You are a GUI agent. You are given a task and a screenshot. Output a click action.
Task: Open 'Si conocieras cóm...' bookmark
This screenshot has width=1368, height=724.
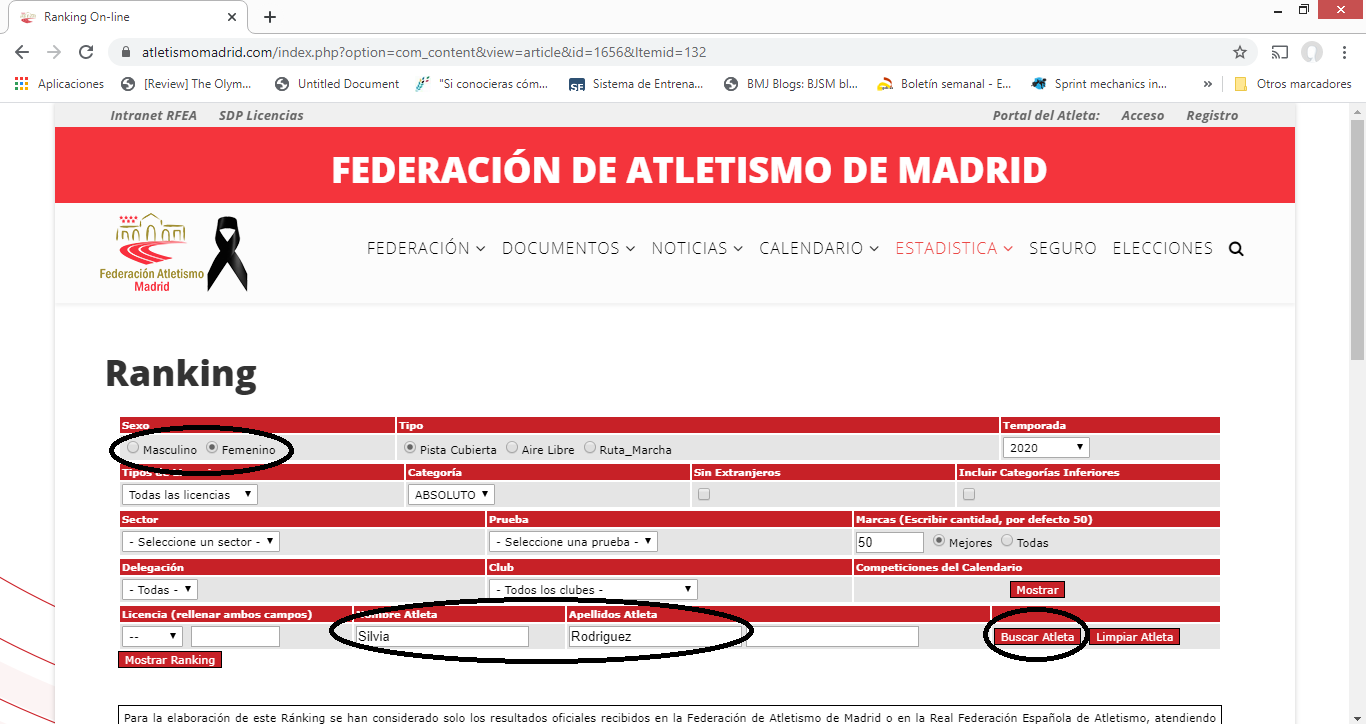coord(482,84)
